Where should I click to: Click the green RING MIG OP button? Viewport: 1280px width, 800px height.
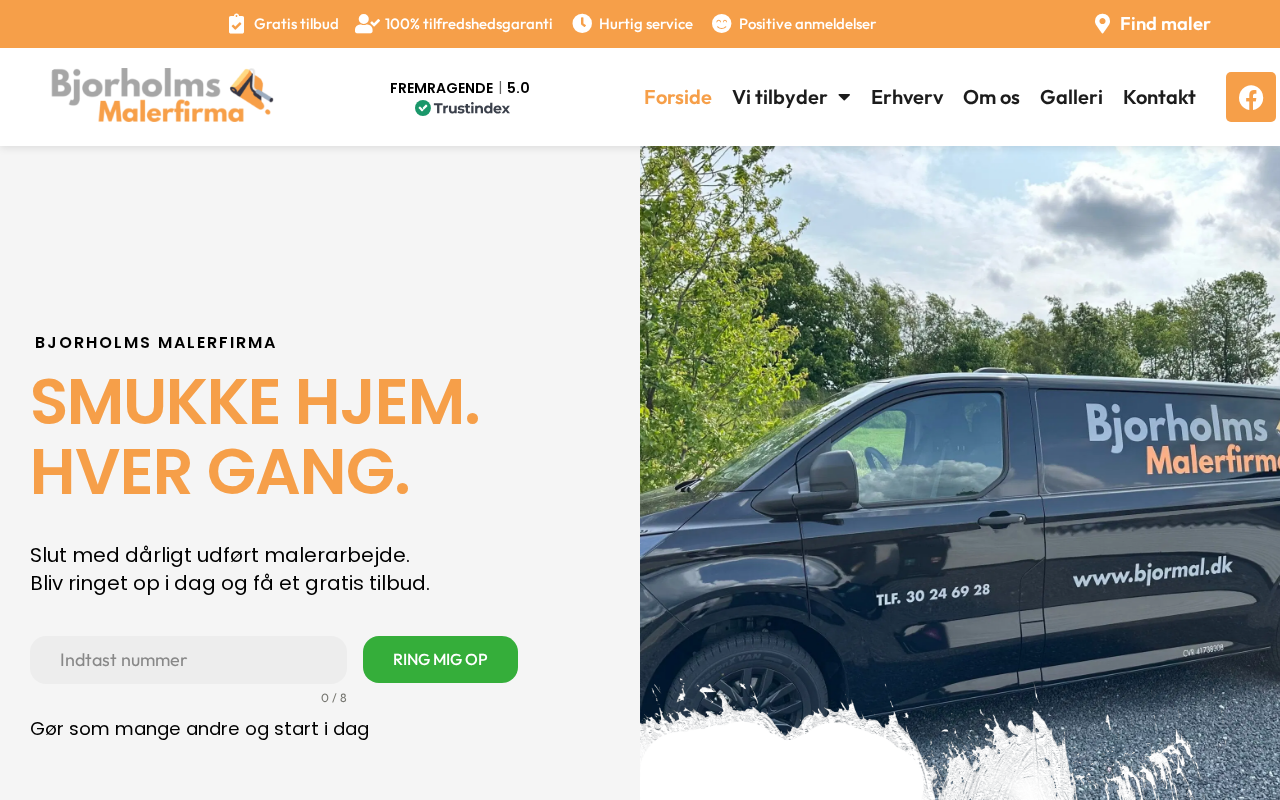click(x=440, y=660)
